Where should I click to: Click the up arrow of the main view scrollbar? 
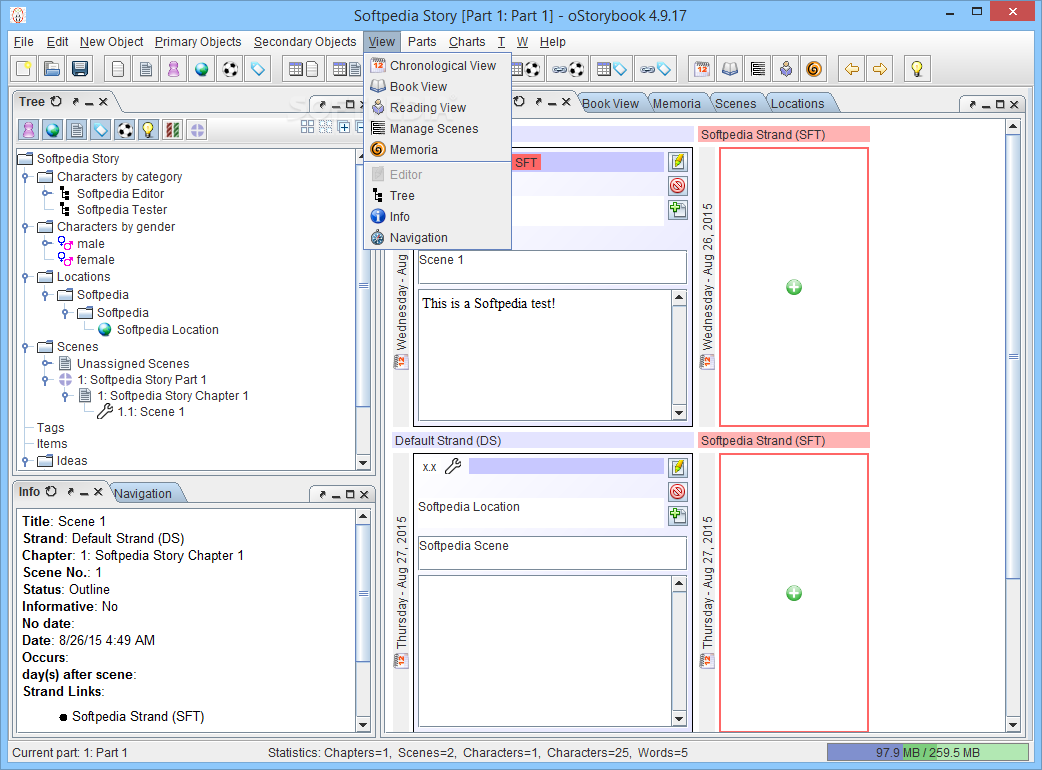[x=1013, y=126]
